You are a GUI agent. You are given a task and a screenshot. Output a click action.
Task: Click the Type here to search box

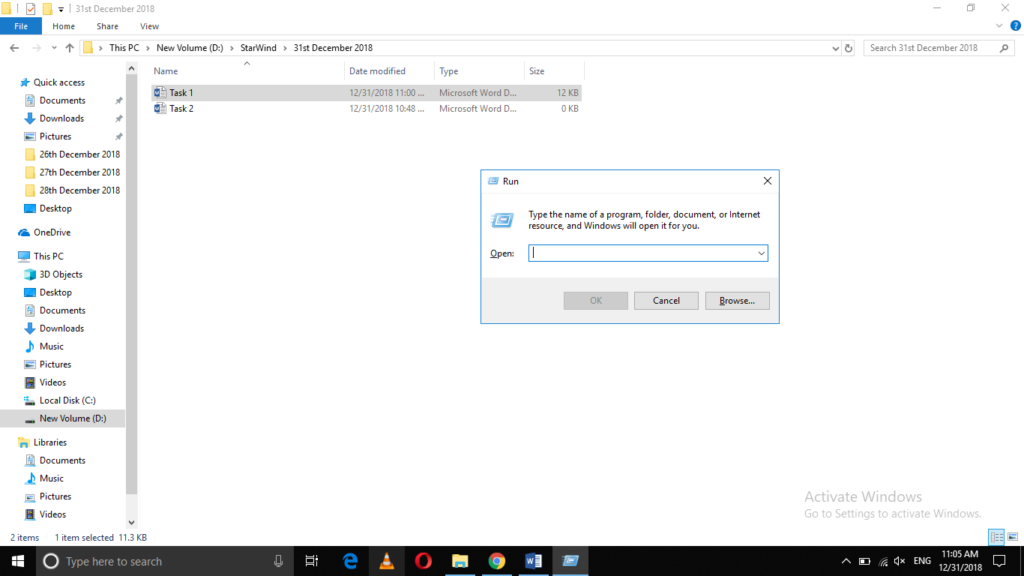tap(166, 561)
